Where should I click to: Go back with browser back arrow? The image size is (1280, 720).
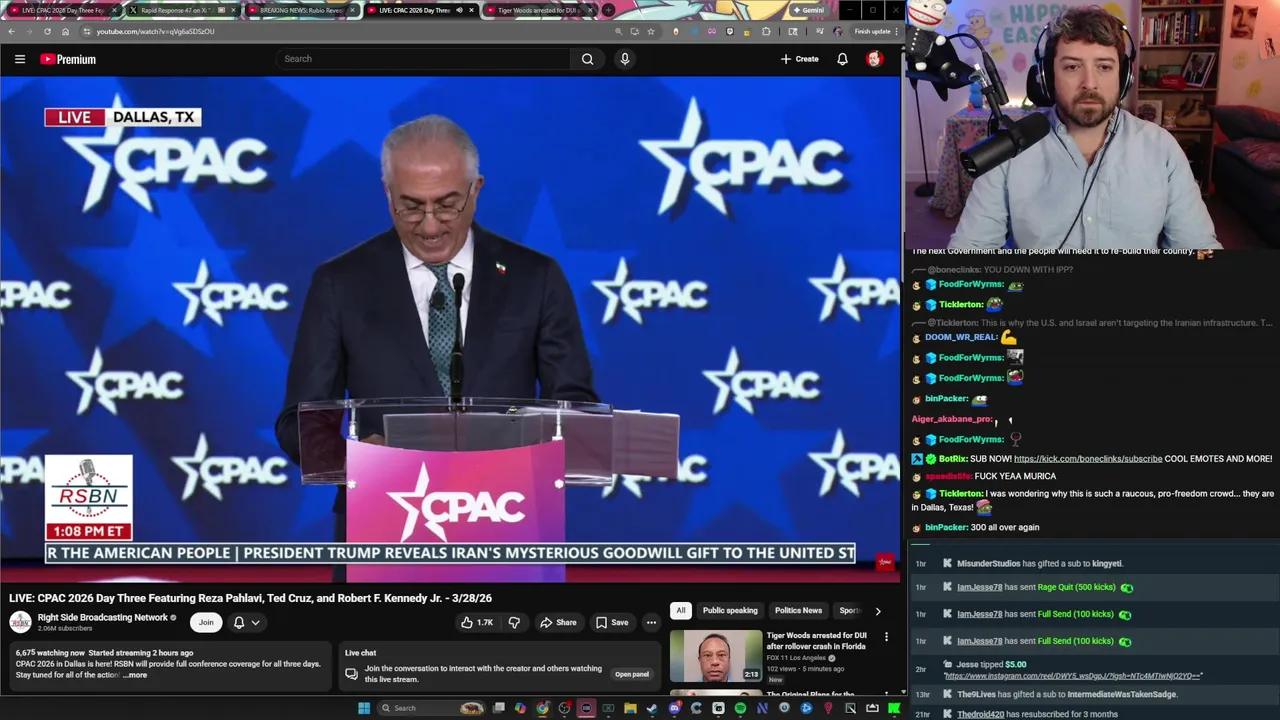point(11,31)
